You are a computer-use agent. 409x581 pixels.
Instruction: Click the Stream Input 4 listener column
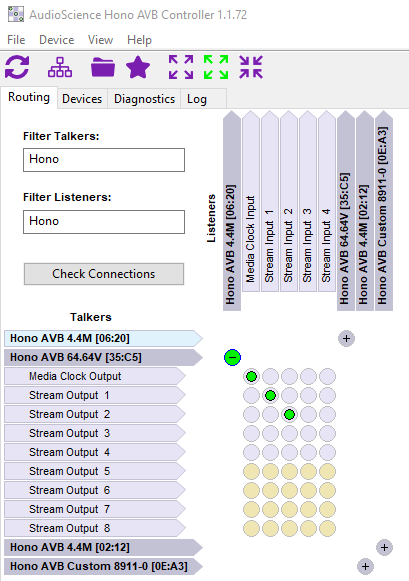tap(327, 201)
